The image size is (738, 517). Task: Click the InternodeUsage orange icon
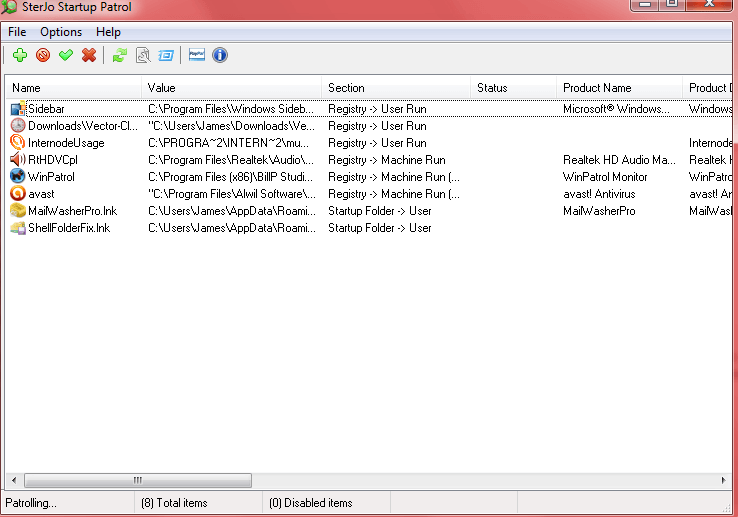pos(18,143)
